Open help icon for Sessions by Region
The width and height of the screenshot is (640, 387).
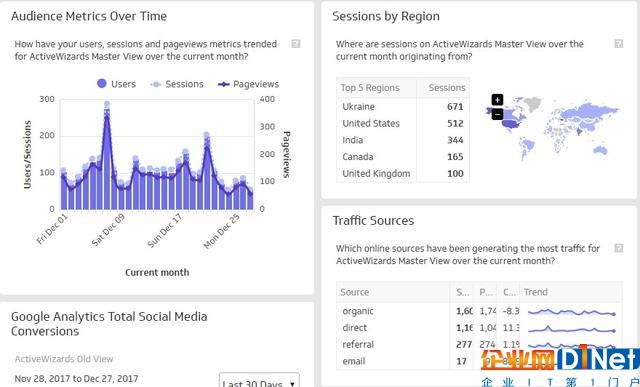click(619, 44)
